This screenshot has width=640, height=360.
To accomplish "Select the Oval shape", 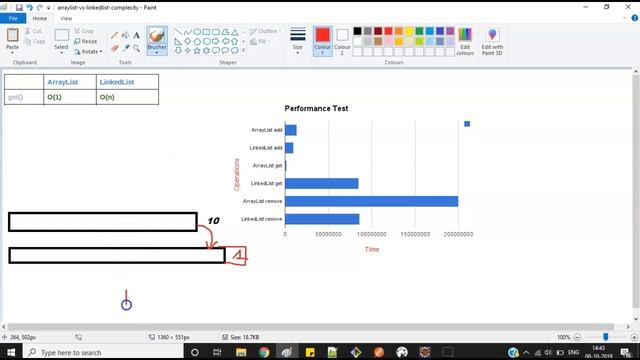I will point(197,32).
